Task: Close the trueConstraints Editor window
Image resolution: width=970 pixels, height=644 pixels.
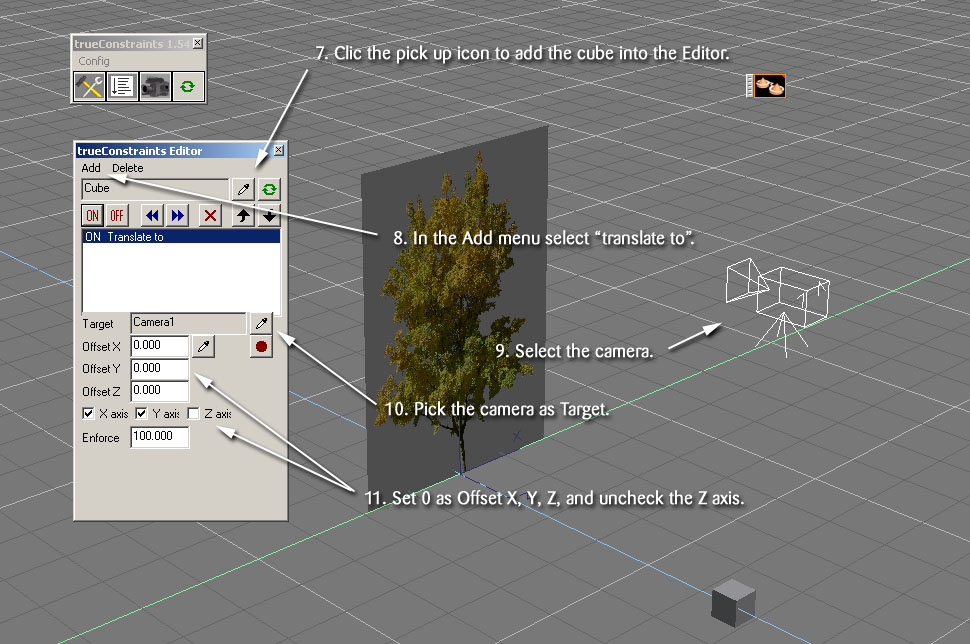Action: click(x=278, y=150)
